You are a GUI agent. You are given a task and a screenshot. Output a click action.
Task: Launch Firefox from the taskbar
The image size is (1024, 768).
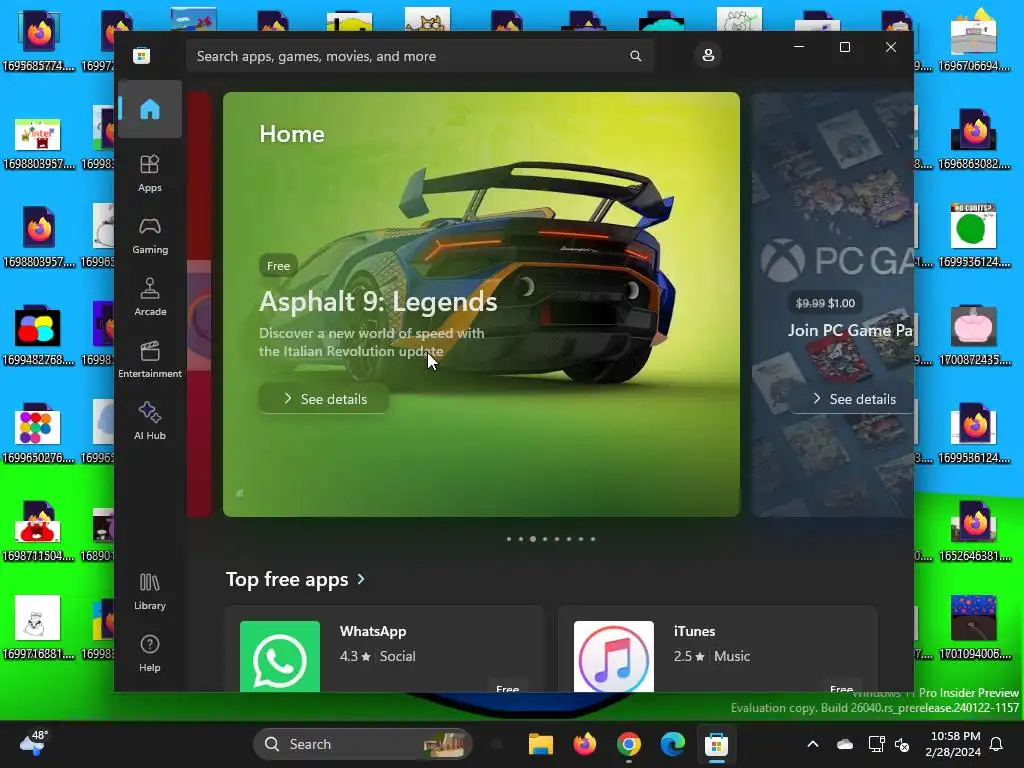coord(584,744)
